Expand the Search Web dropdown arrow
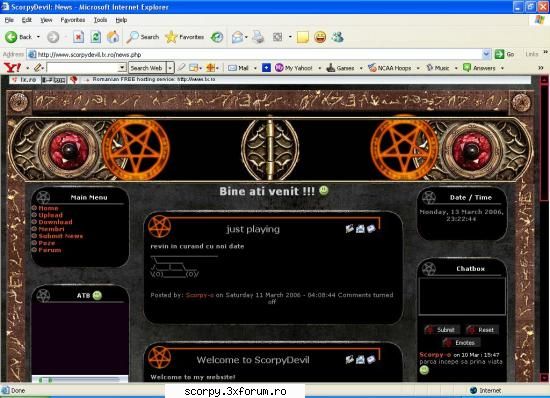The width and height of the screenshot is (550, 398). tap(170, 67)
